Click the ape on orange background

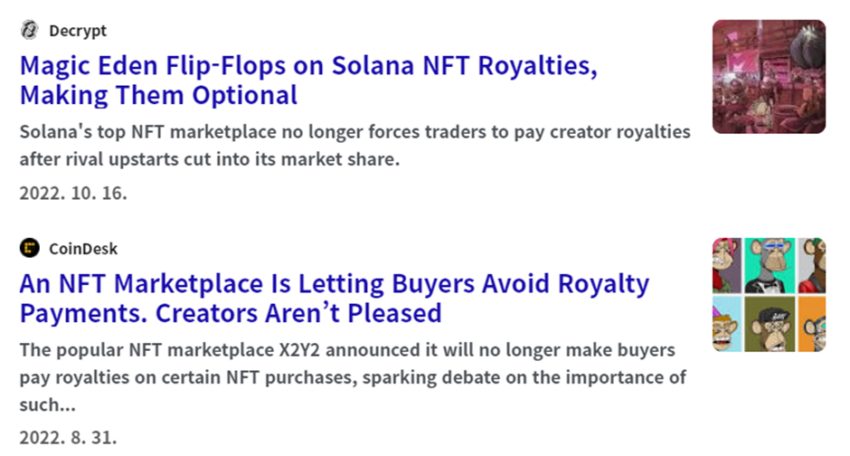pyautogui.click(x=812, y=324)
